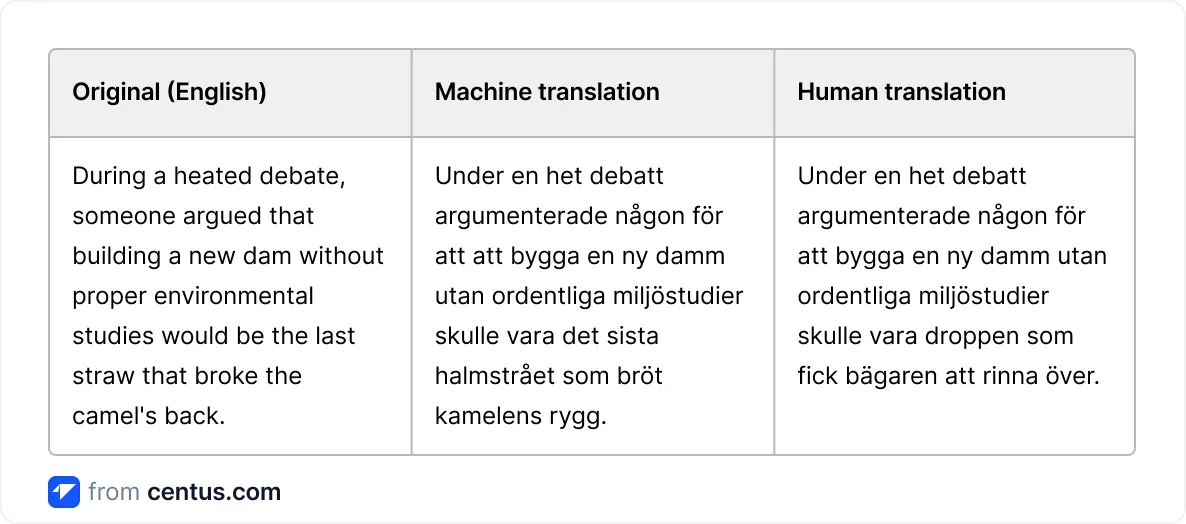Click the "straw that broke the" line

pos(187,376)
